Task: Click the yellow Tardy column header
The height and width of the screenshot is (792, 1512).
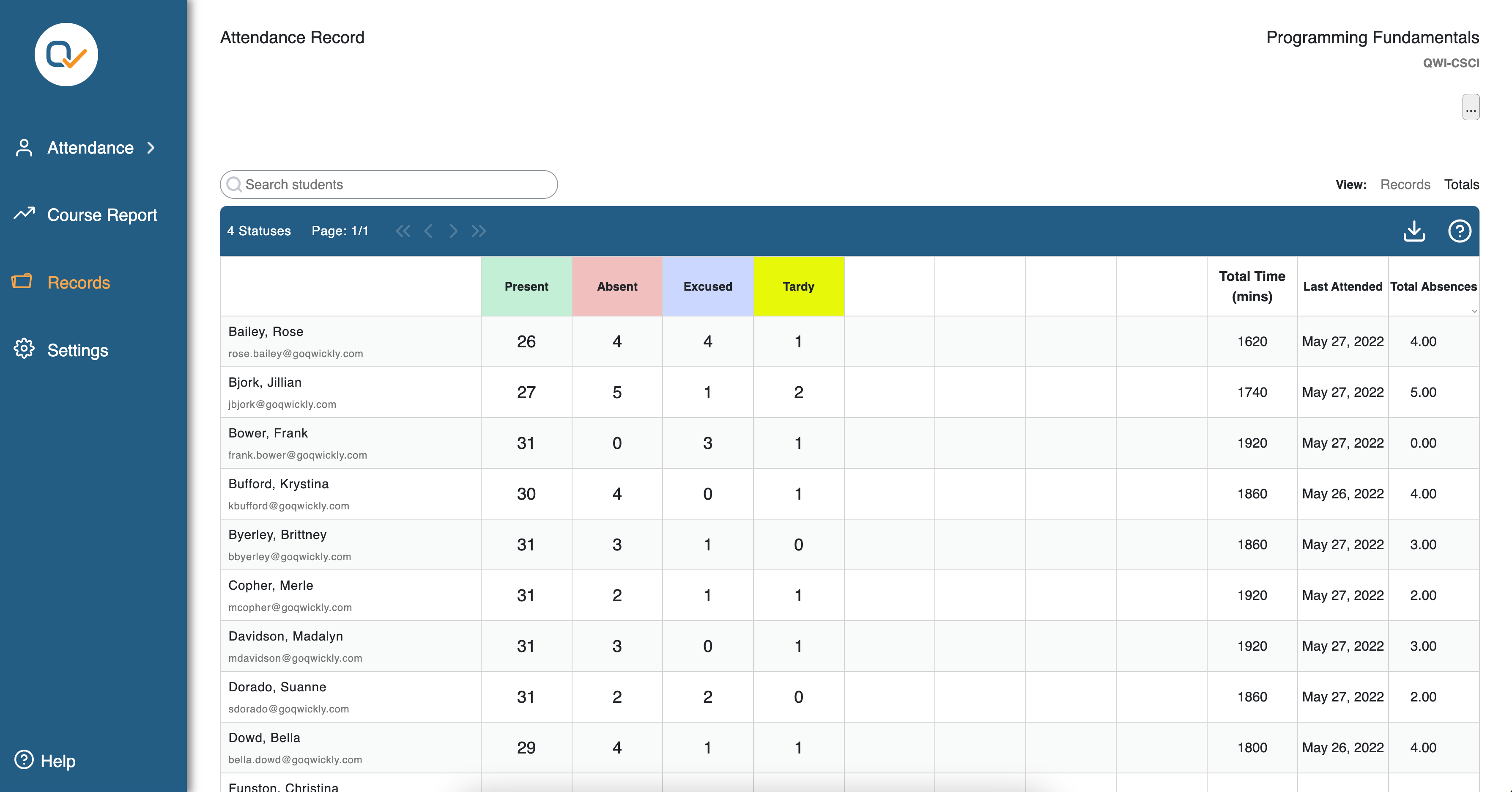Action: (x=798, y=286)
